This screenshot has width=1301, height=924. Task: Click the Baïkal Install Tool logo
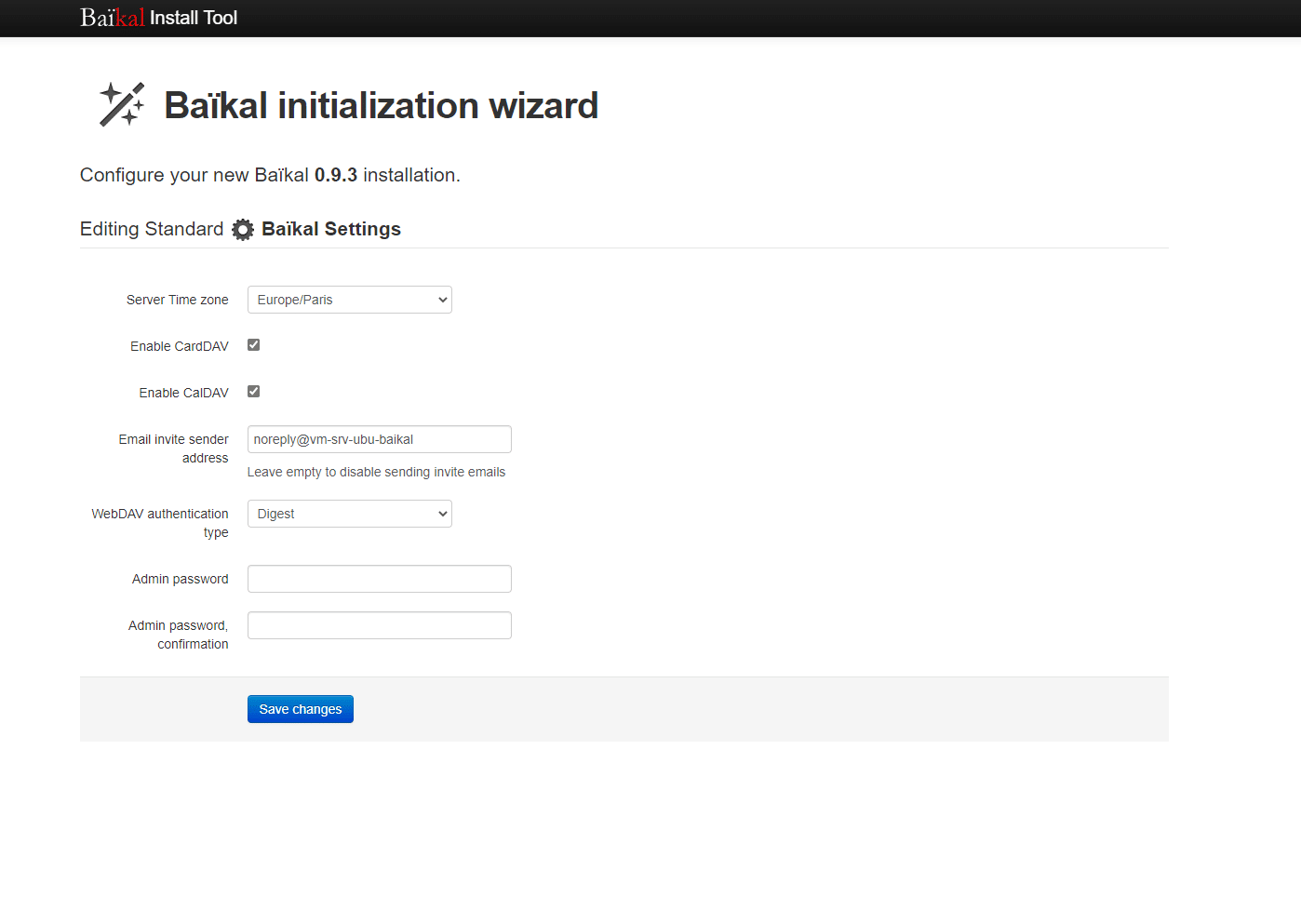tap(158, 18)
